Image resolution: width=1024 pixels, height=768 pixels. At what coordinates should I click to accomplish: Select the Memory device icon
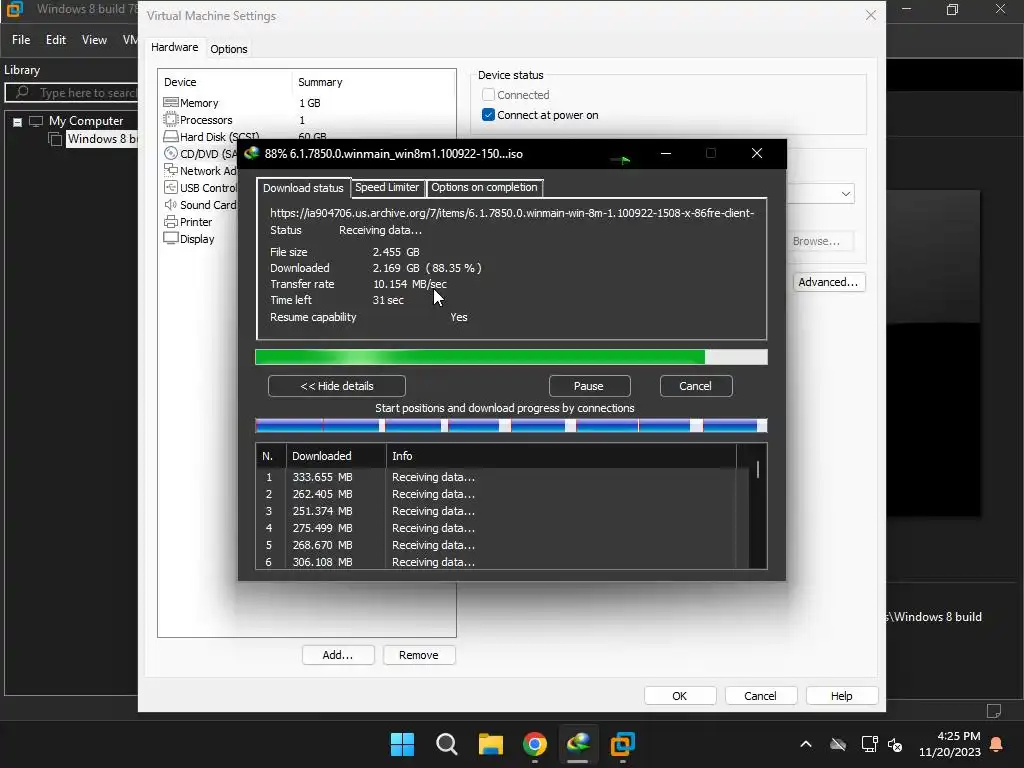pyautogui.click(x=170, y=103)
